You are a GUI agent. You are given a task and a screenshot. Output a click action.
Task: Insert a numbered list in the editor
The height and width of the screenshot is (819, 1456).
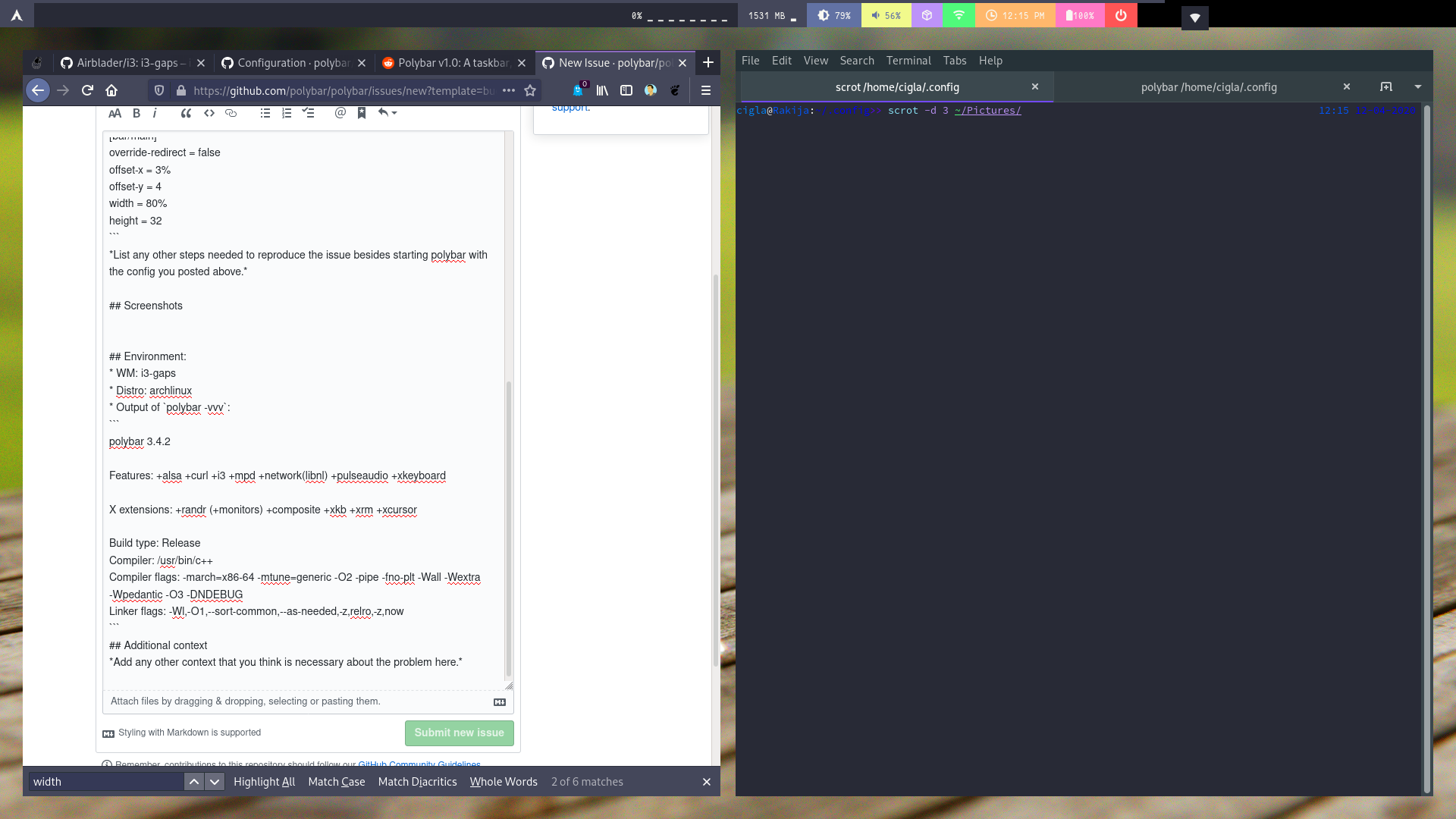click(286, 113)
